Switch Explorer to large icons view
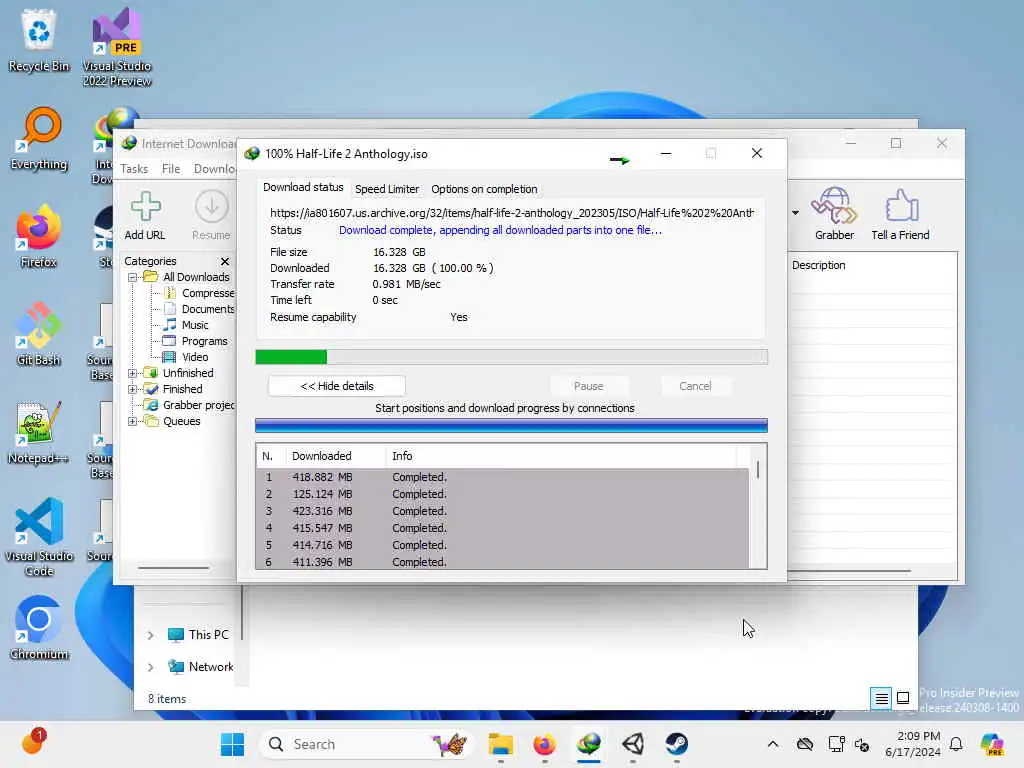Viewport: 1024px width, 768px height. pos(903,698)
